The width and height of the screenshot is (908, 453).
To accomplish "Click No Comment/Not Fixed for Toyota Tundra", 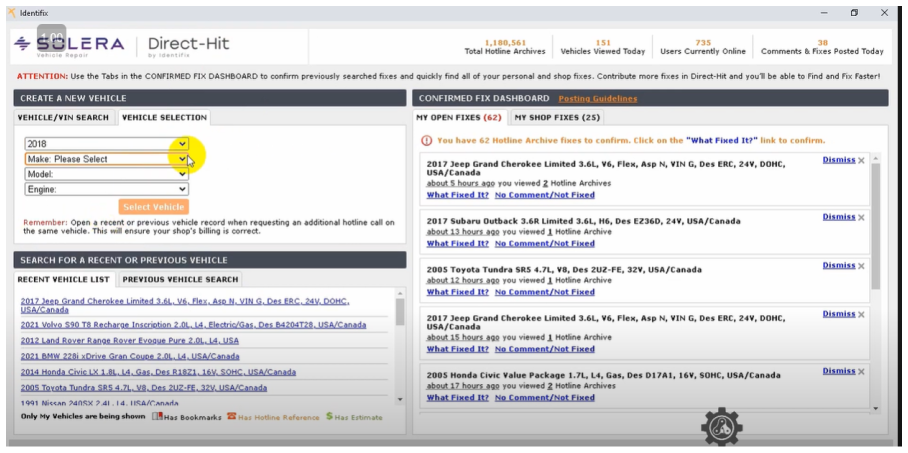I will click(x=544, y=292).
